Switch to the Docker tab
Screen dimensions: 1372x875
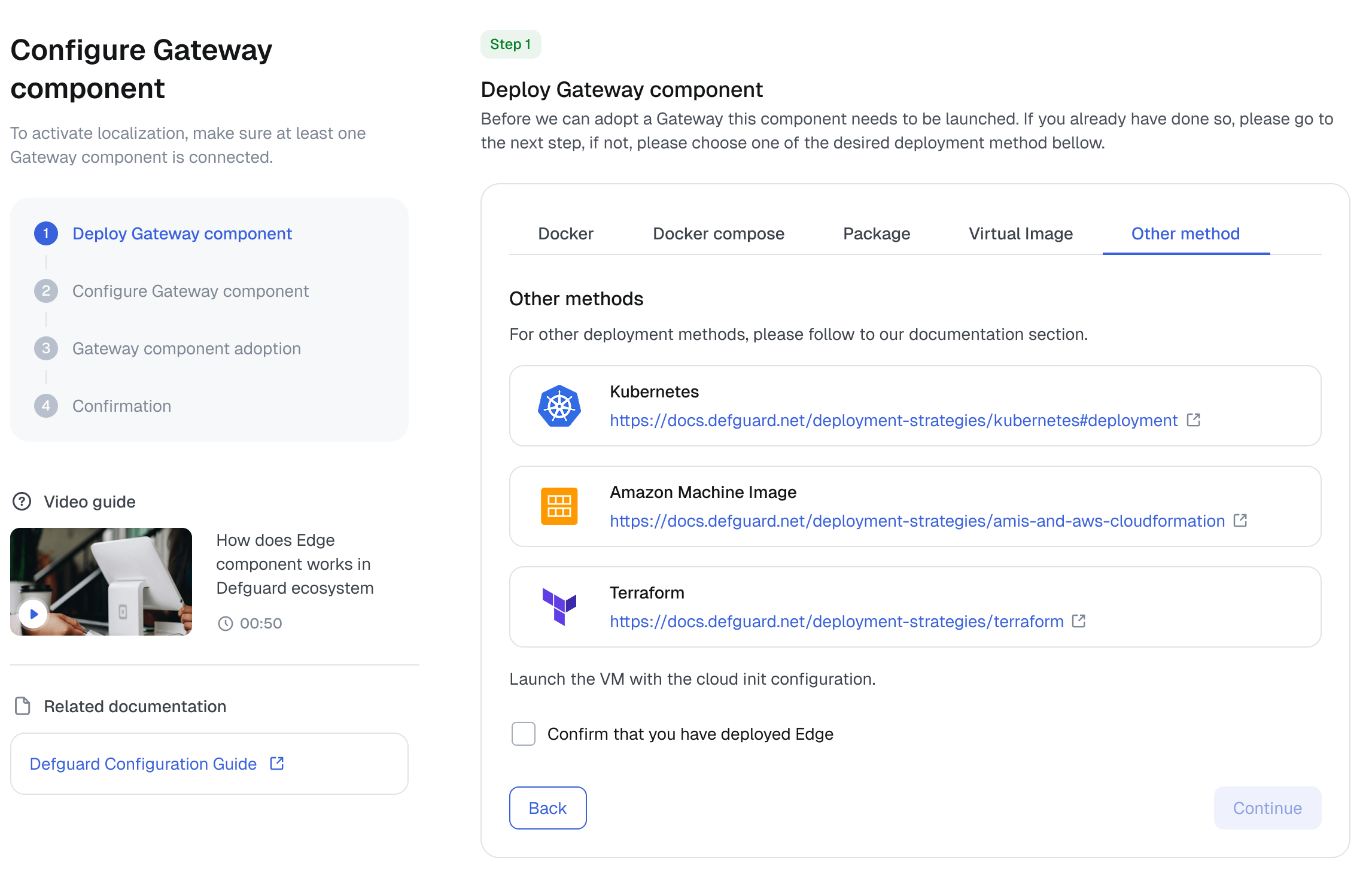[x=565, y=233]
